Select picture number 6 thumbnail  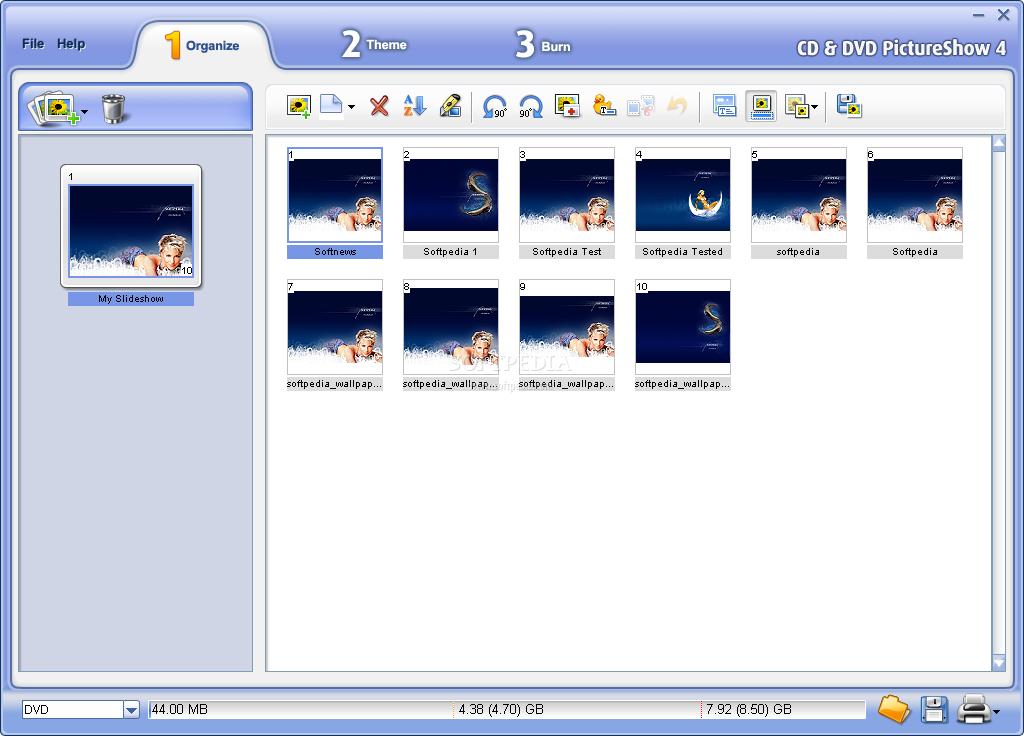pos(915,195)
